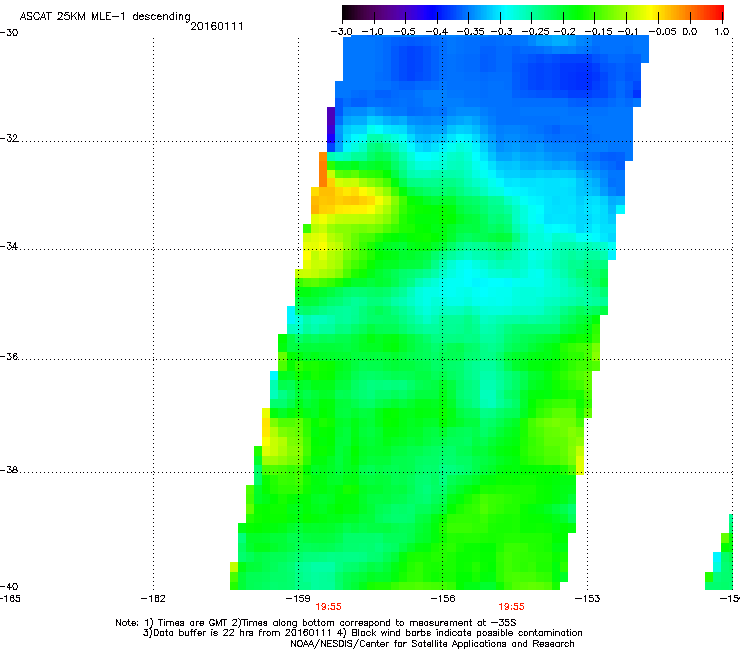Click the color scale bar legend

point(533,13)
